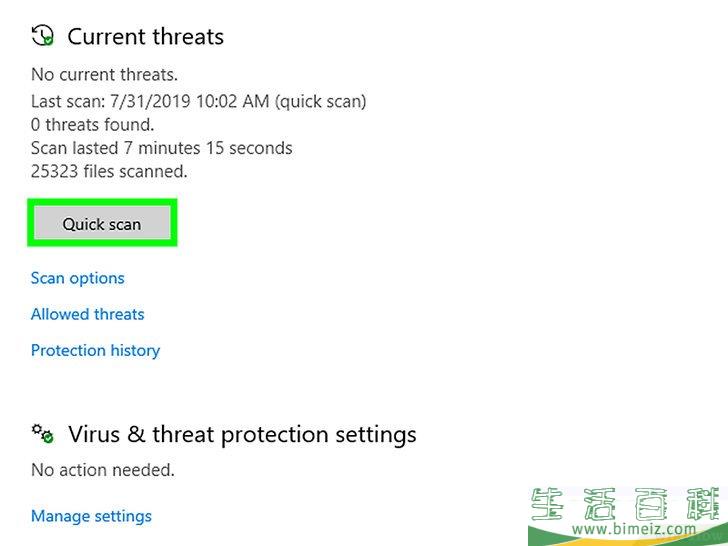Select the '0 threats found.' text
This screenshot has height=546, width=728.
(x=92, y=124)
